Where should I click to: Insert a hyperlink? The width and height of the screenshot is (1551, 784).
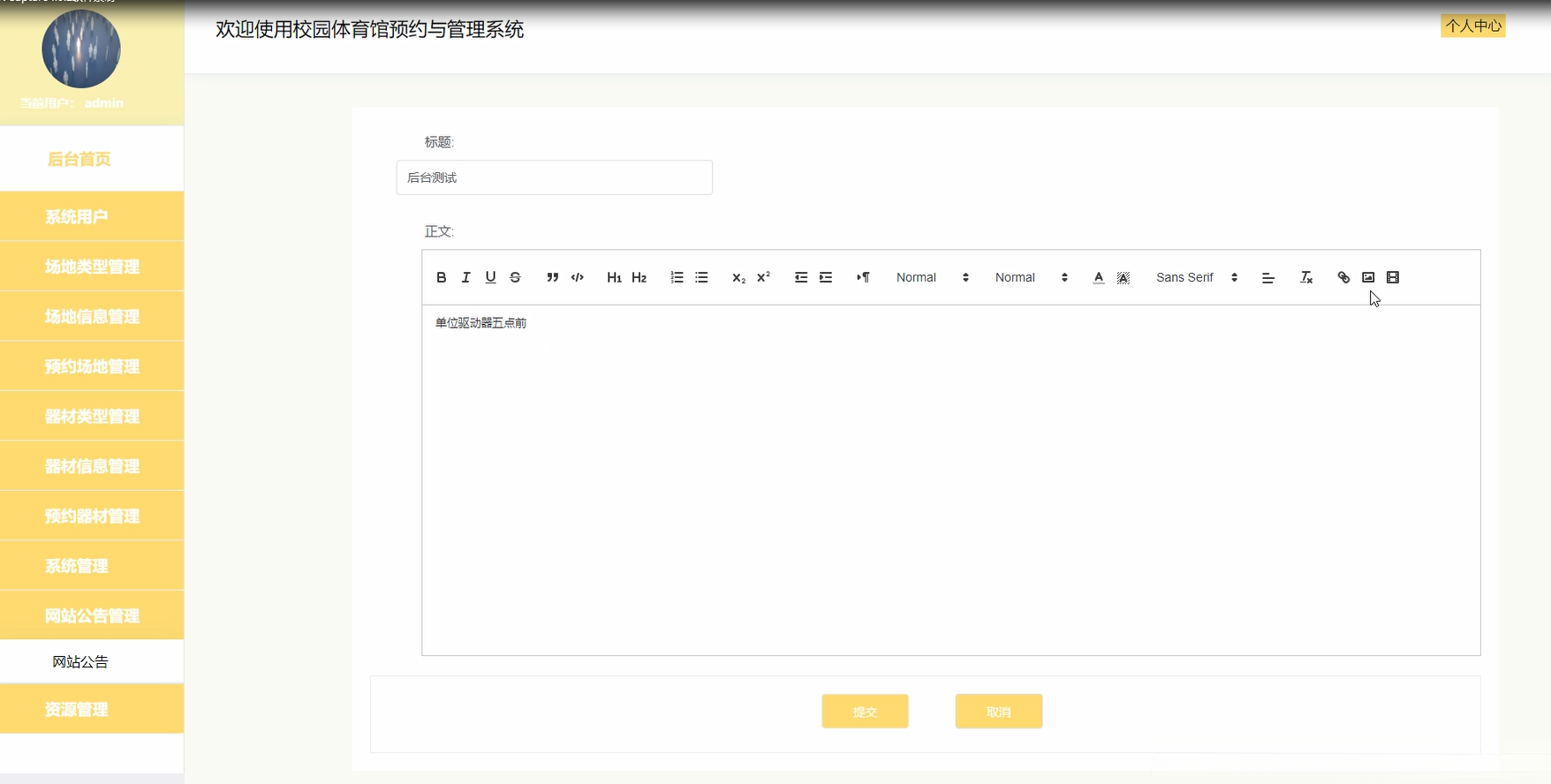pos(1343,277)
